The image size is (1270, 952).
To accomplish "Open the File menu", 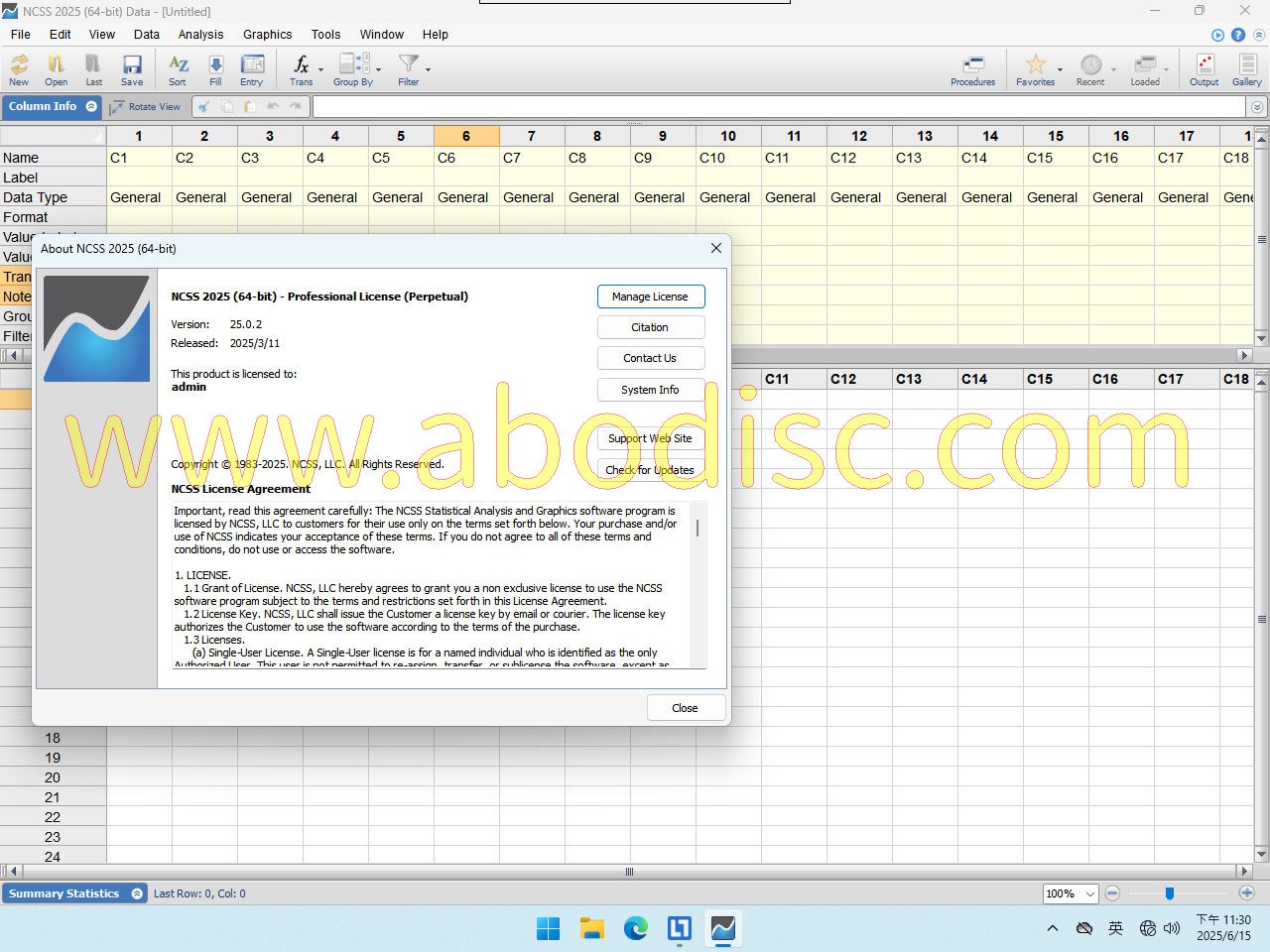I will coord(20,34).
